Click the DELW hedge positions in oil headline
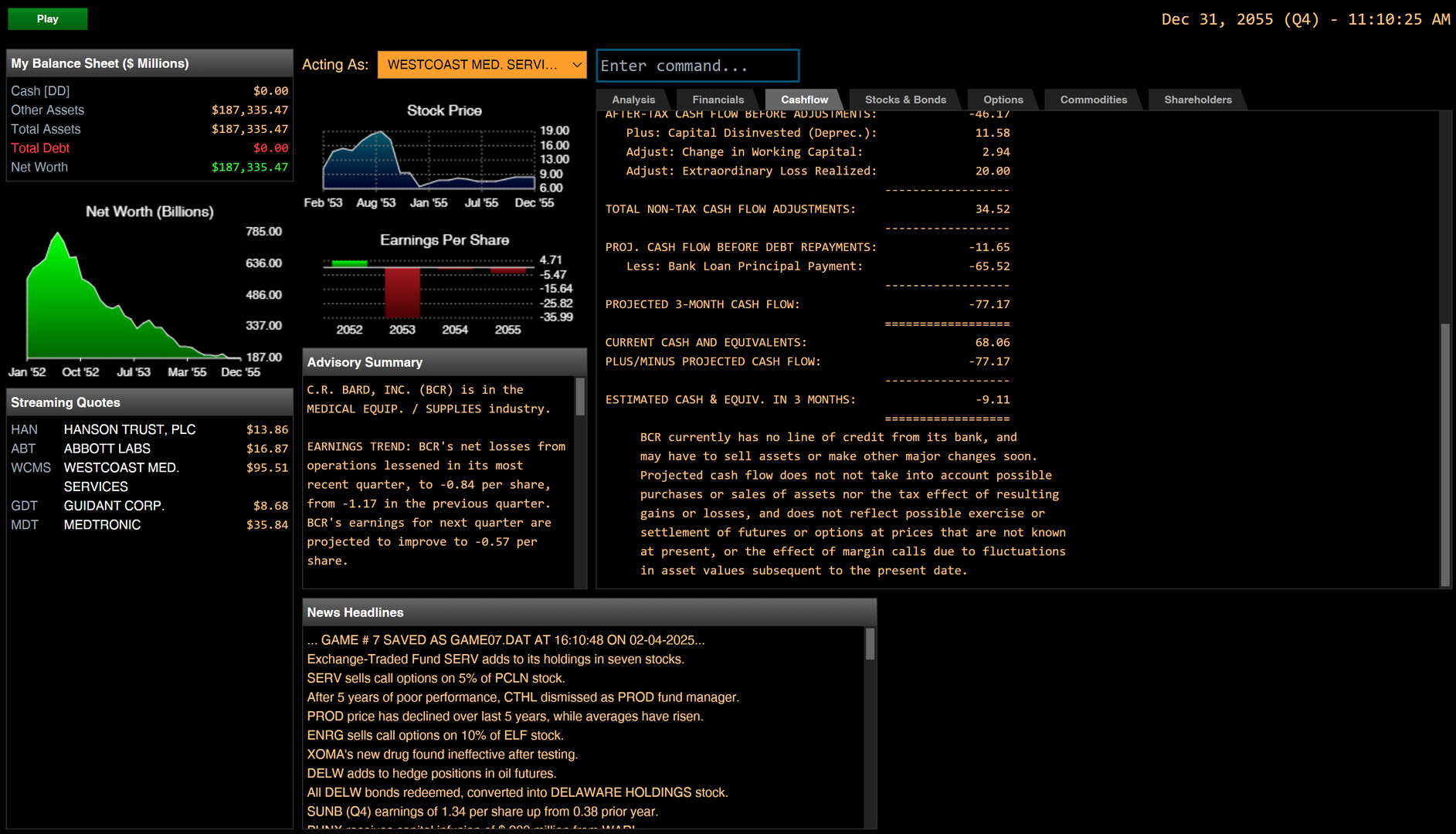The image size is (1456, 834). (432, 774)
